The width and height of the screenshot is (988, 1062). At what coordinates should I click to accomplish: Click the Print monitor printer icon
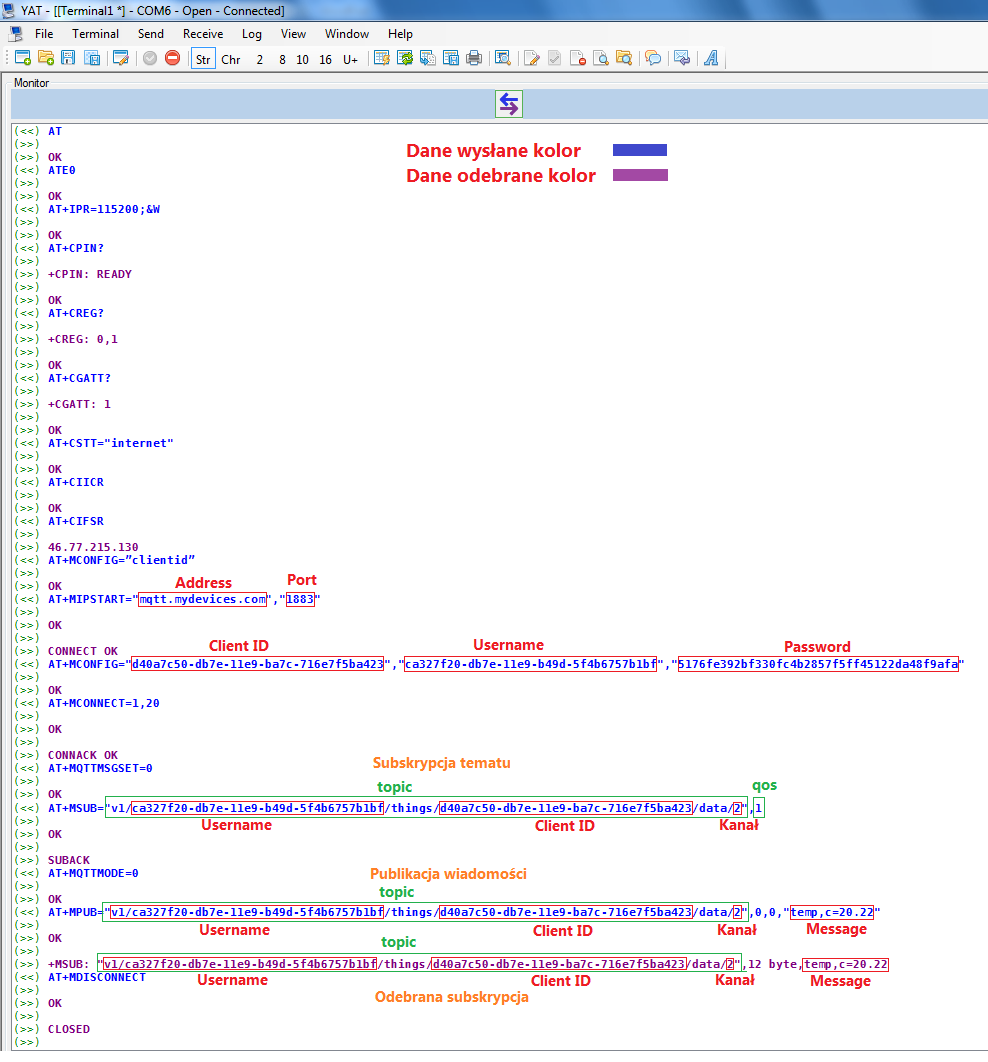[x=474, y=58]
